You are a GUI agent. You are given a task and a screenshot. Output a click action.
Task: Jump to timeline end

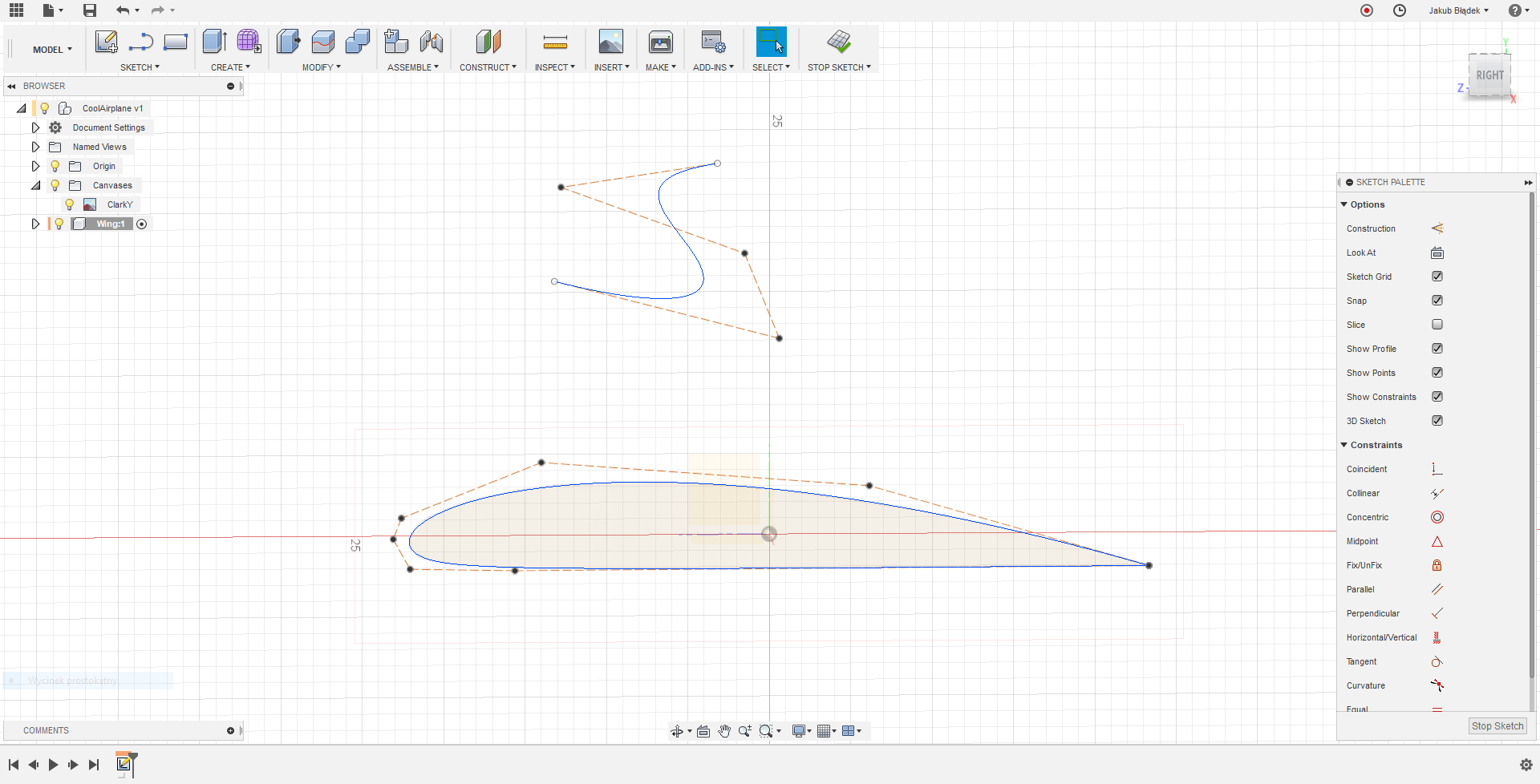94,765
